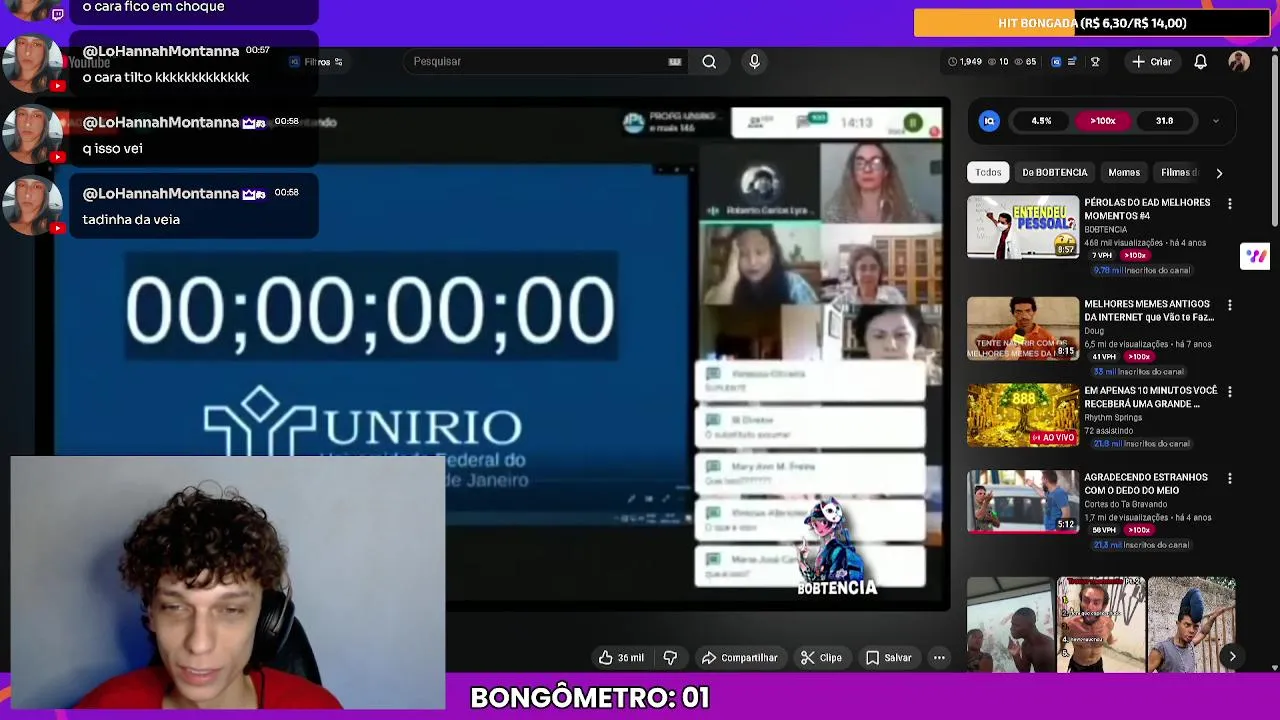Select the Todos chip
This screenshot has width=1280, height=720.
point(988,173)
